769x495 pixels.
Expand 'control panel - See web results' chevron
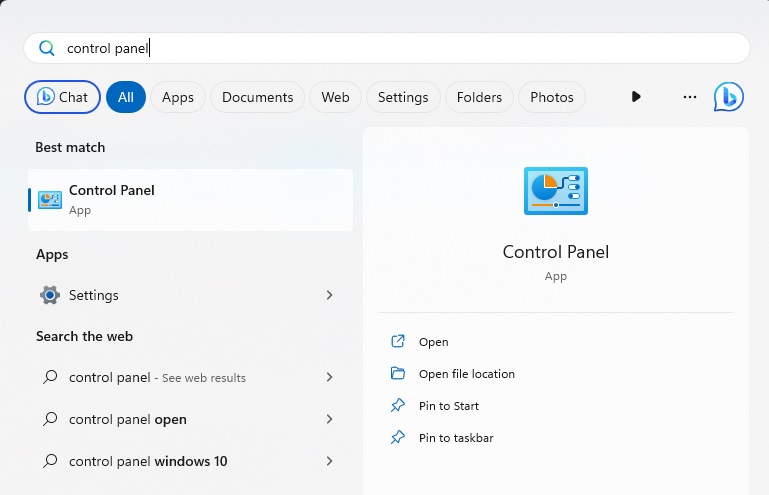330,377
